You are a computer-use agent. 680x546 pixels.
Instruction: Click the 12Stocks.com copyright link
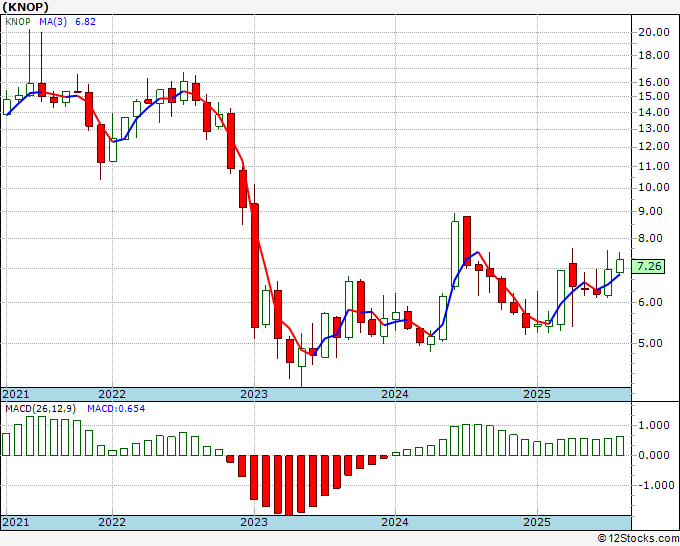coord(638,539)
